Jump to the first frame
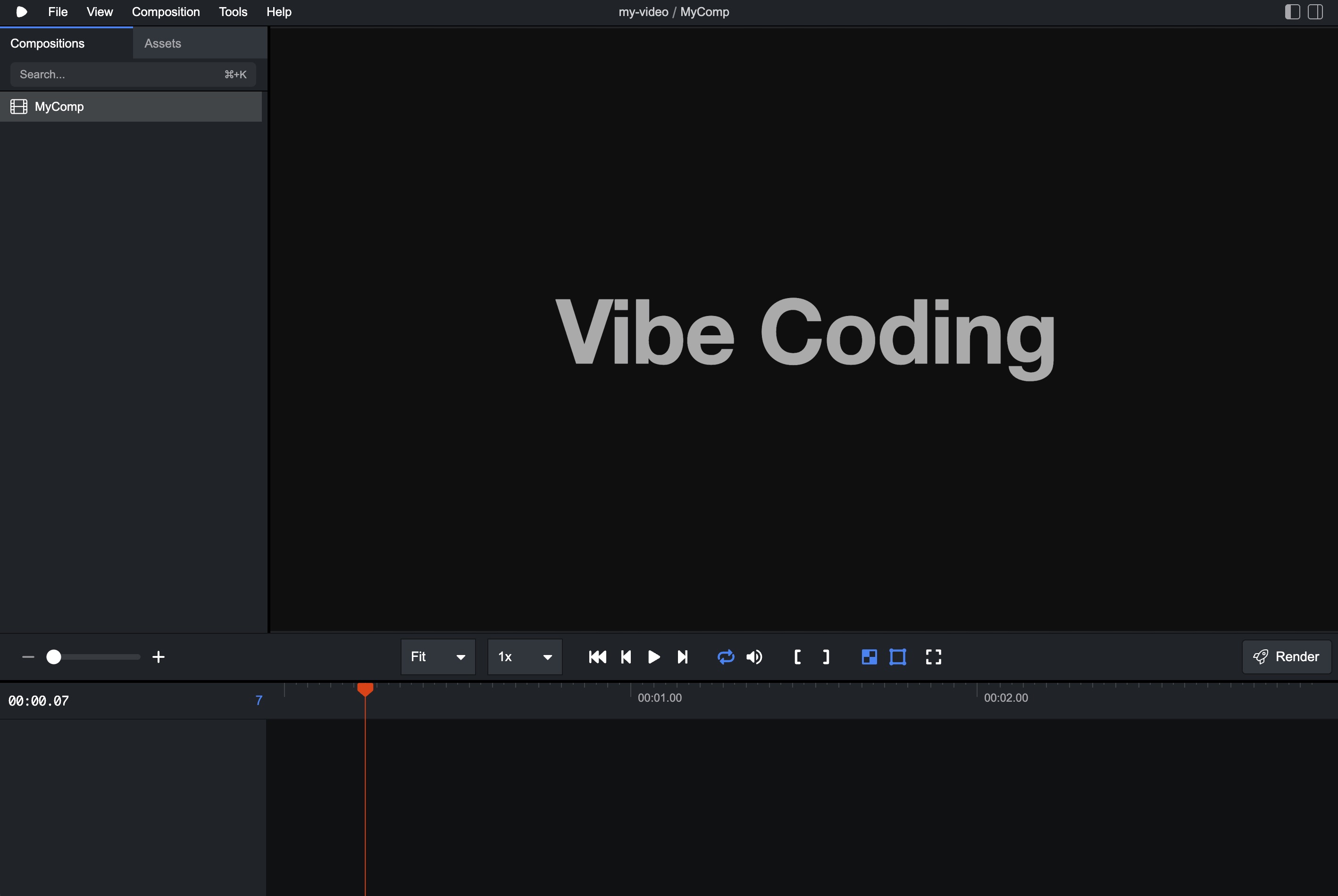1338x896 pixels. tap(597, 657)
